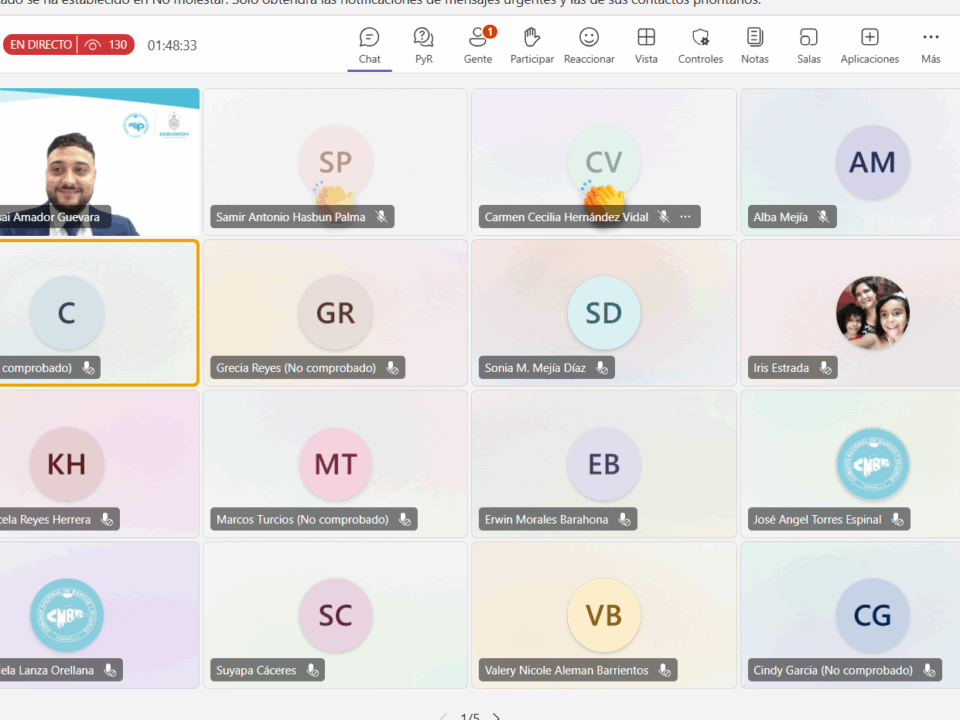
Task: Expand the Más options menu
Action: [930, 45]
